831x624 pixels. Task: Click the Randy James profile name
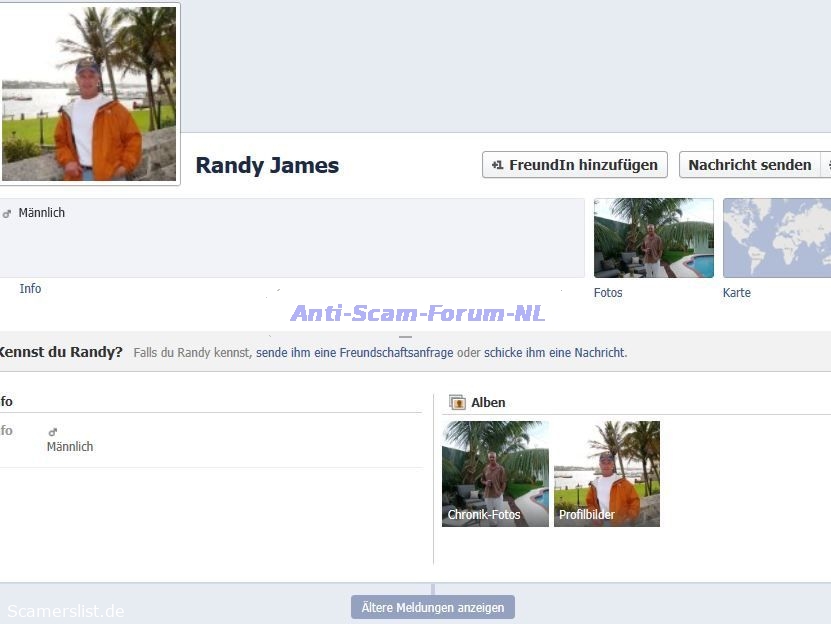[267, 166]
